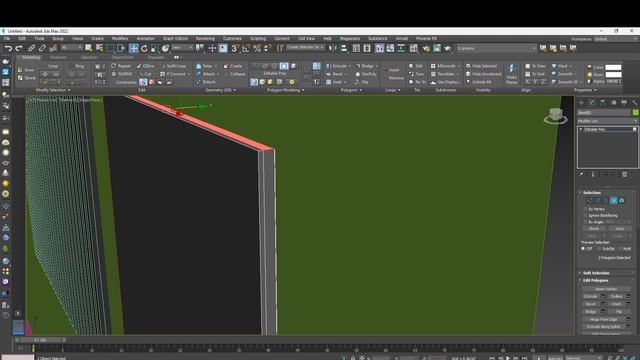The image size is (640, 360).
Task: Select Element sub-object level in Selection rollout
Action: pos(622,200)
